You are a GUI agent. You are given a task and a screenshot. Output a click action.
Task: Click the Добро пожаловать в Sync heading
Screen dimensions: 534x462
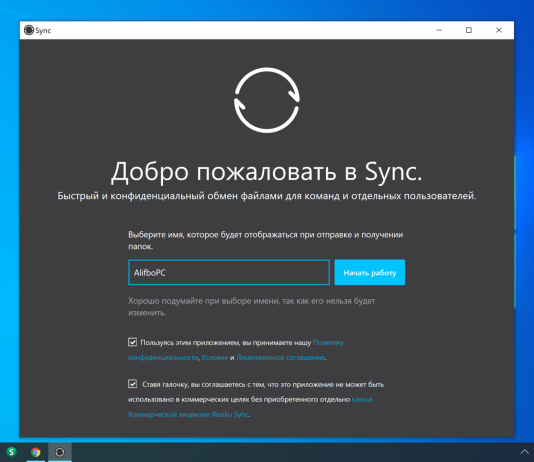point(267,172)
